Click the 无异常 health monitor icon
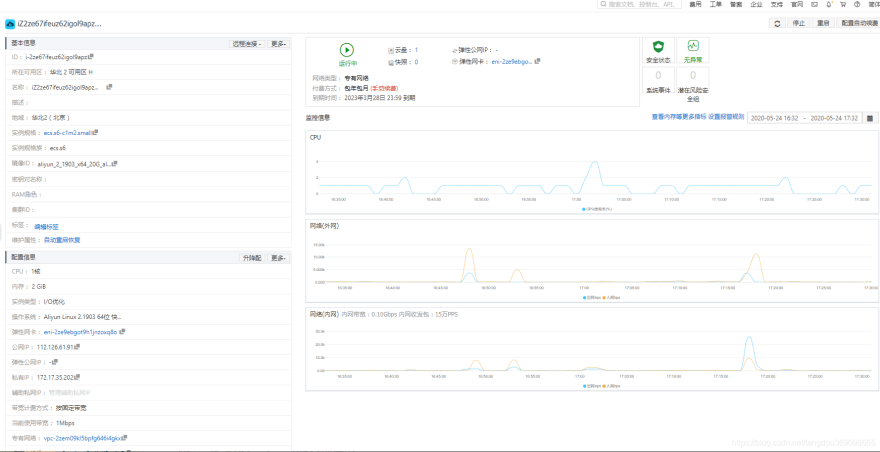 pos(693,46)
